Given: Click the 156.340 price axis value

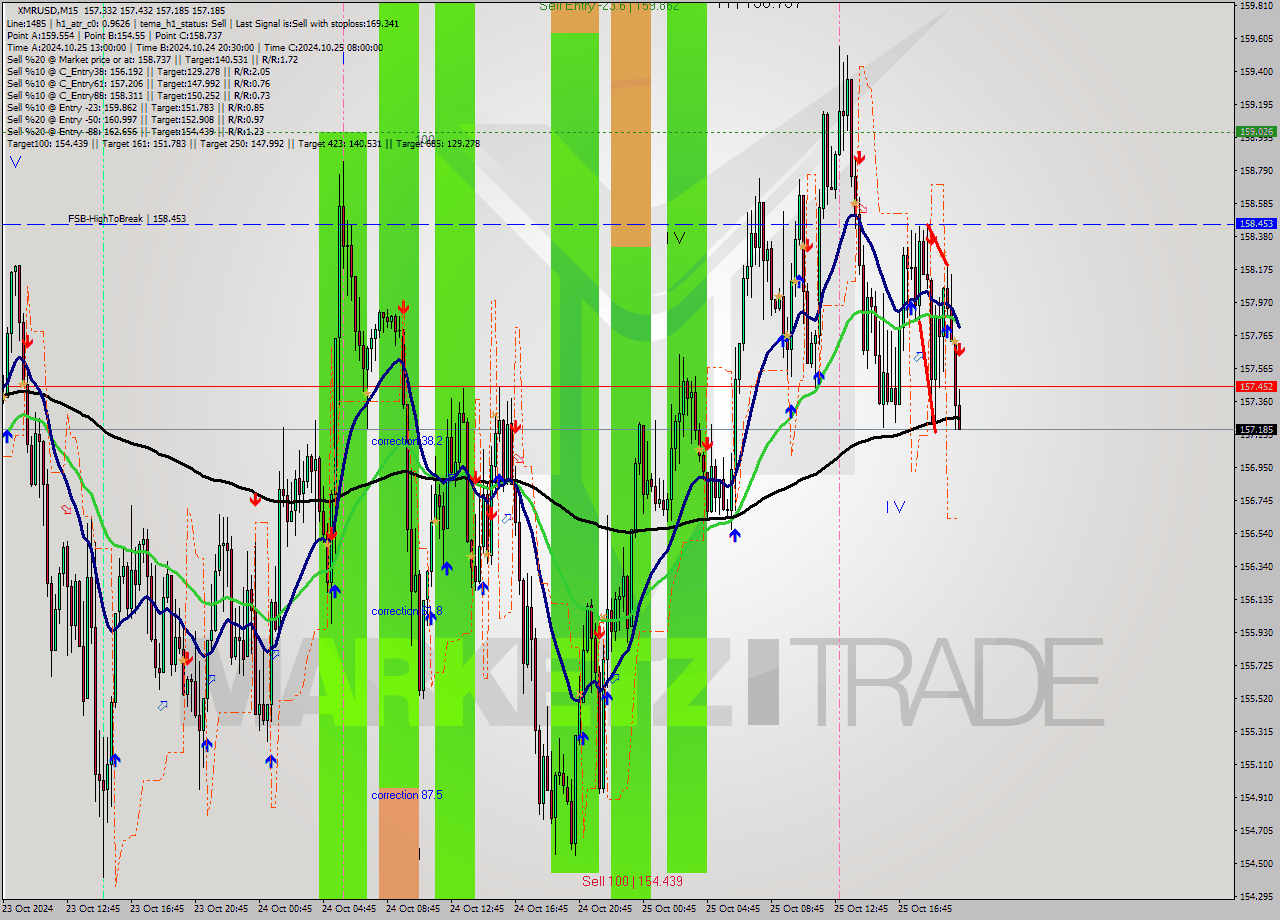Looking at the screenshot, I should point(1256,566).
